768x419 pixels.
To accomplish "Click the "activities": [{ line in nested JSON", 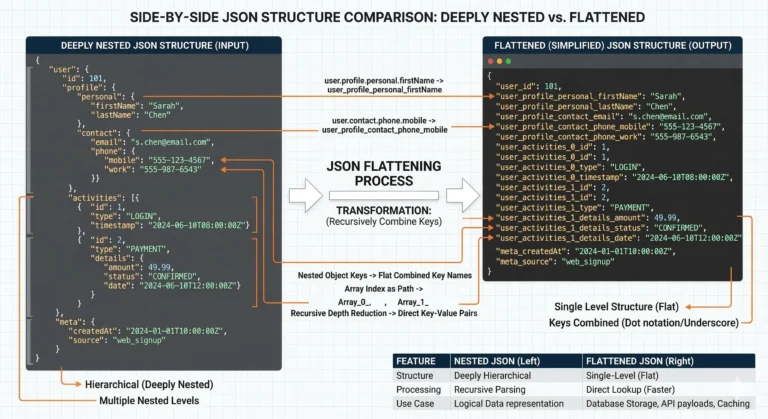I will pos(103,198).
